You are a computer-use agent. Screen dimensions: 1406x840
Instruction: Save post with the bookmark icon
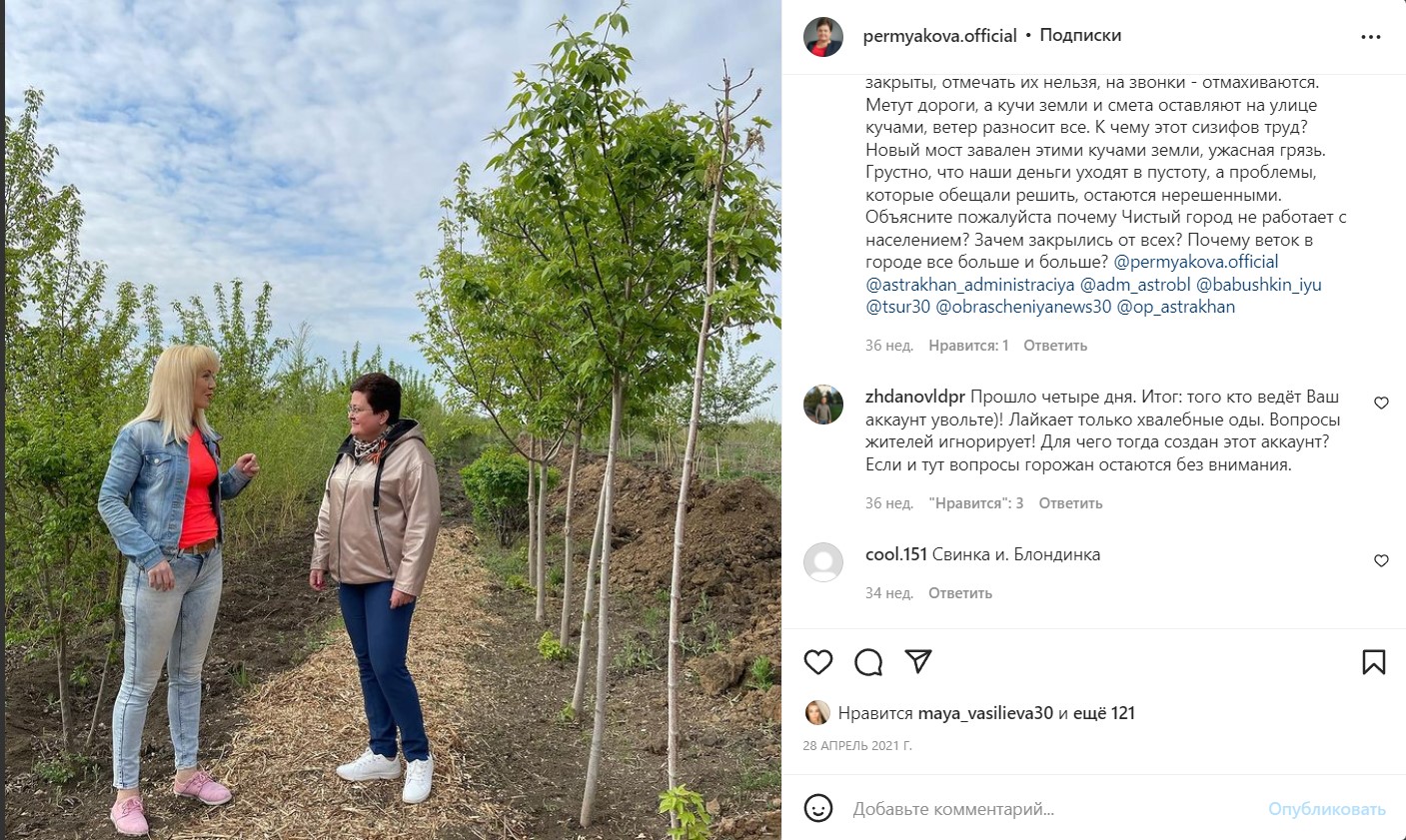coord(1374,661)
